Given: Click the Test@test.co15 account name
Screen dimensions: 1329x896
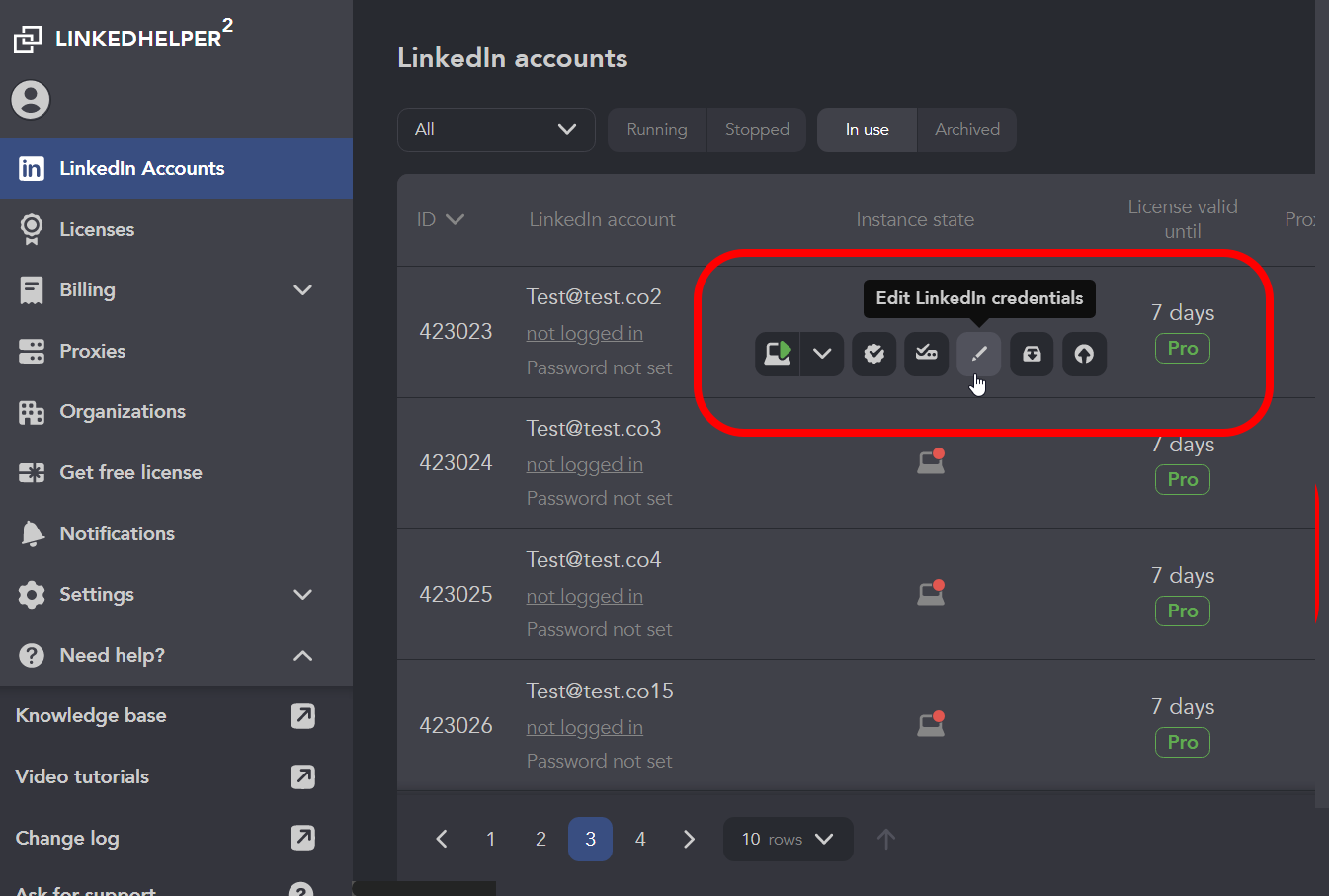Looking at the screenshot, I should pos(600,691).
